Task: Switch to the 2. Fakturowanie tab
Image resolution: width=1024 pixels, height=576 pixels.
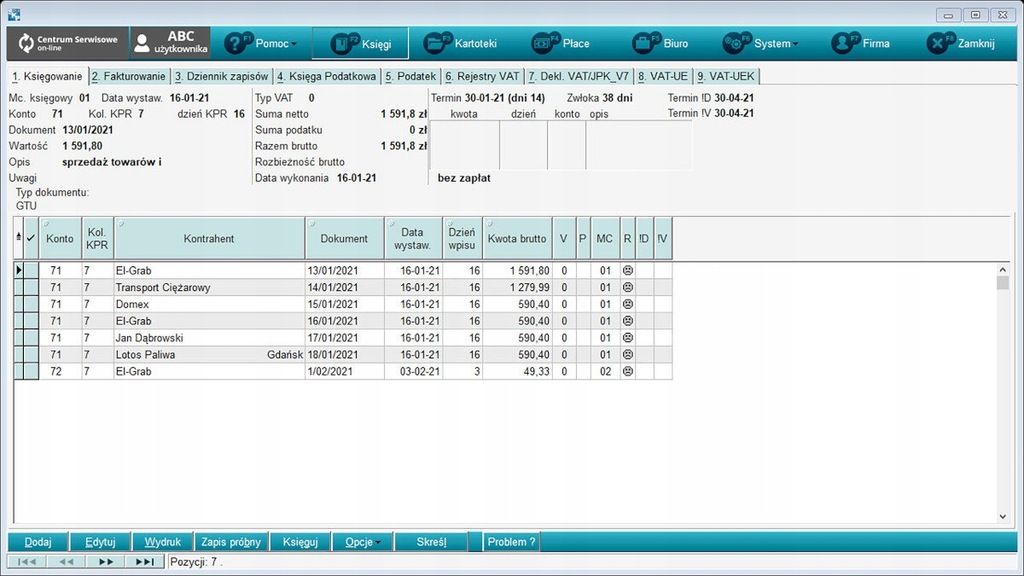Action: point(129,76)
